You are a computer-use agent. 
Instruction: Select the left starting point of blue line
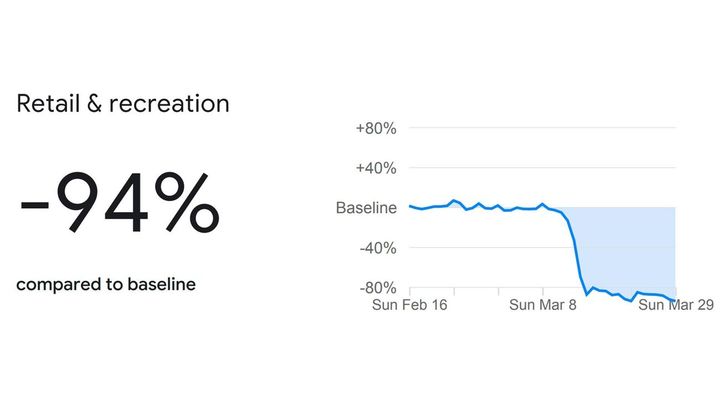tap(410, 206)
